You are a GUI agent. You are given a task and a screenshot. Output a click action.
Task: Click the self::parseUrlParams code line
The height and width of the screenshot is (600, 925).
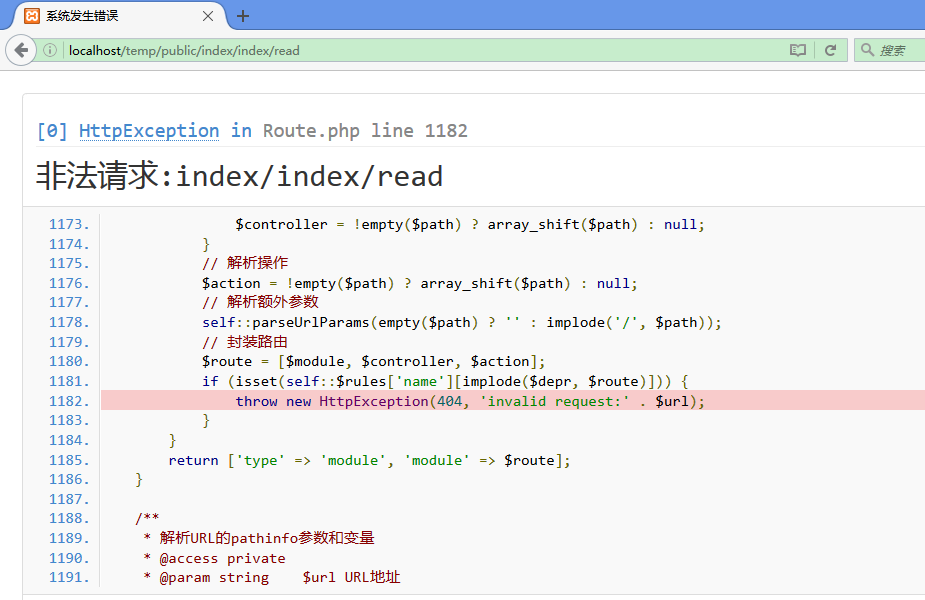click(461, 322)
